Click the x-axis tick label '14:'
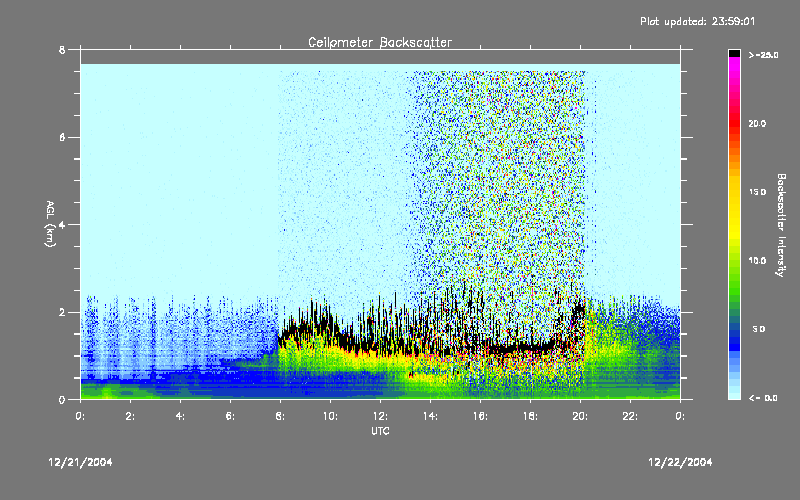This screenshot has width=800, height=500. [430, 416]
